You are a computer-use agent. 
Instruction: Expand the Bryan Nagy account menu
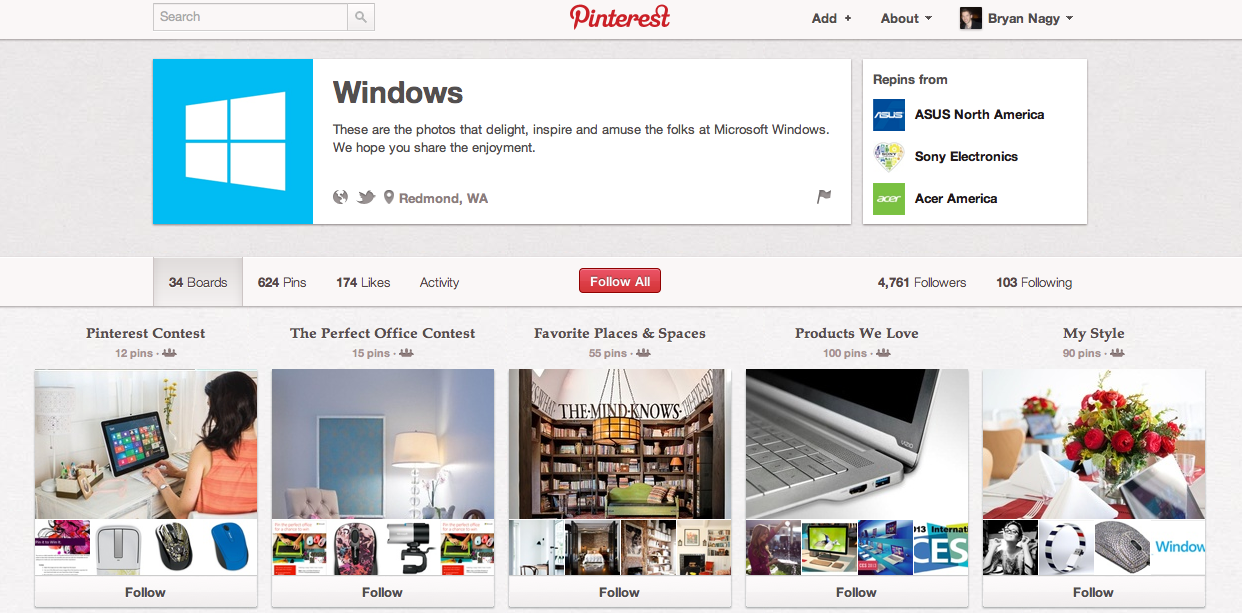(x=1017, y=18)
